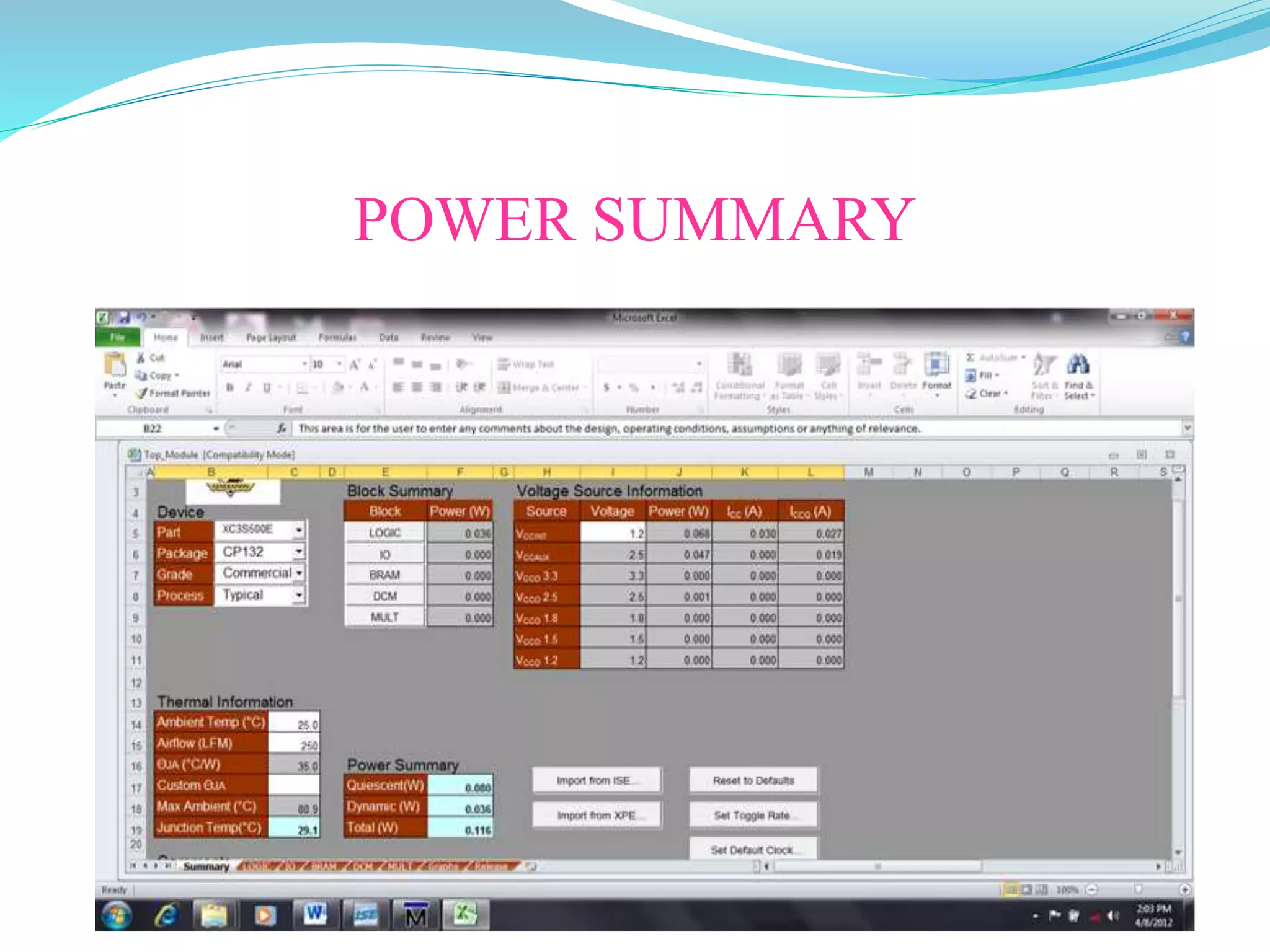1270x952 pixels.
Task: Open the font size dropdown
Action: click(339, 364)
